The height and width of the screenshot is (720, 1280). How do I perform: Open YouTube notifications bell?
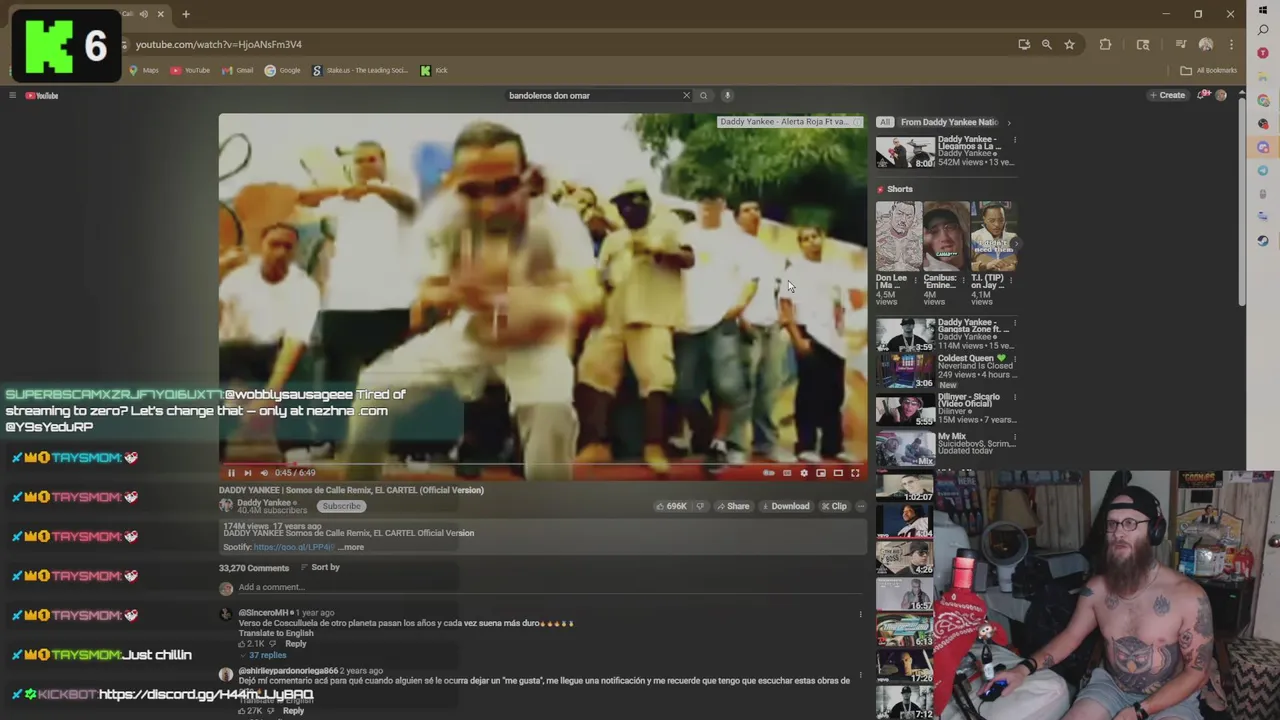1203,95
